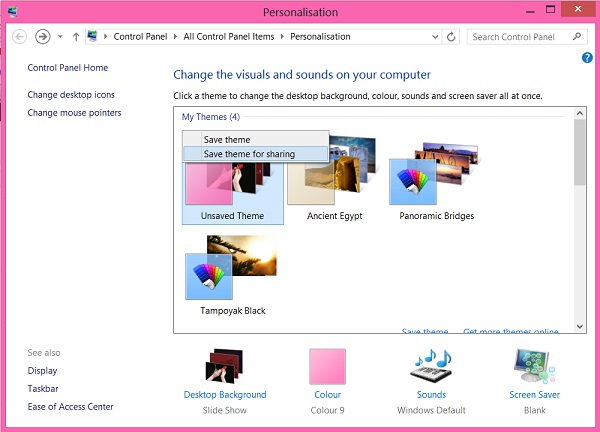Go up one folder level arrow

click(76, 37)
